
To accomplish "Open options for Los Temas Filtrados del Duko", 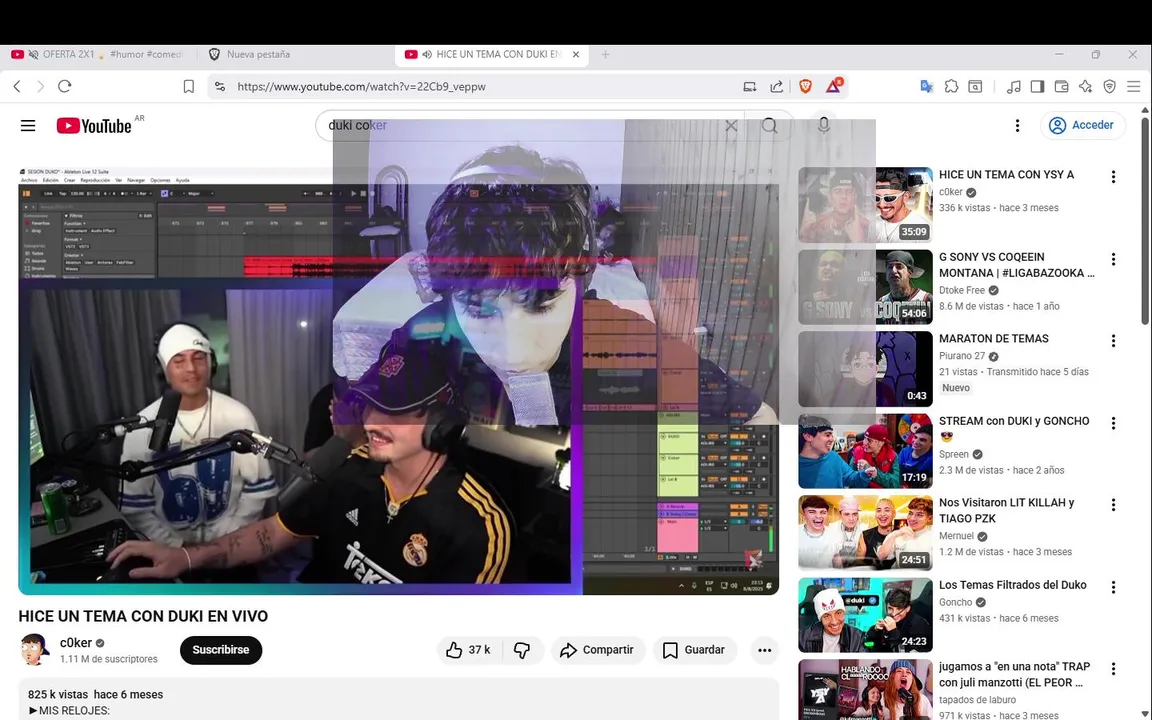I will coord(1113,587).
